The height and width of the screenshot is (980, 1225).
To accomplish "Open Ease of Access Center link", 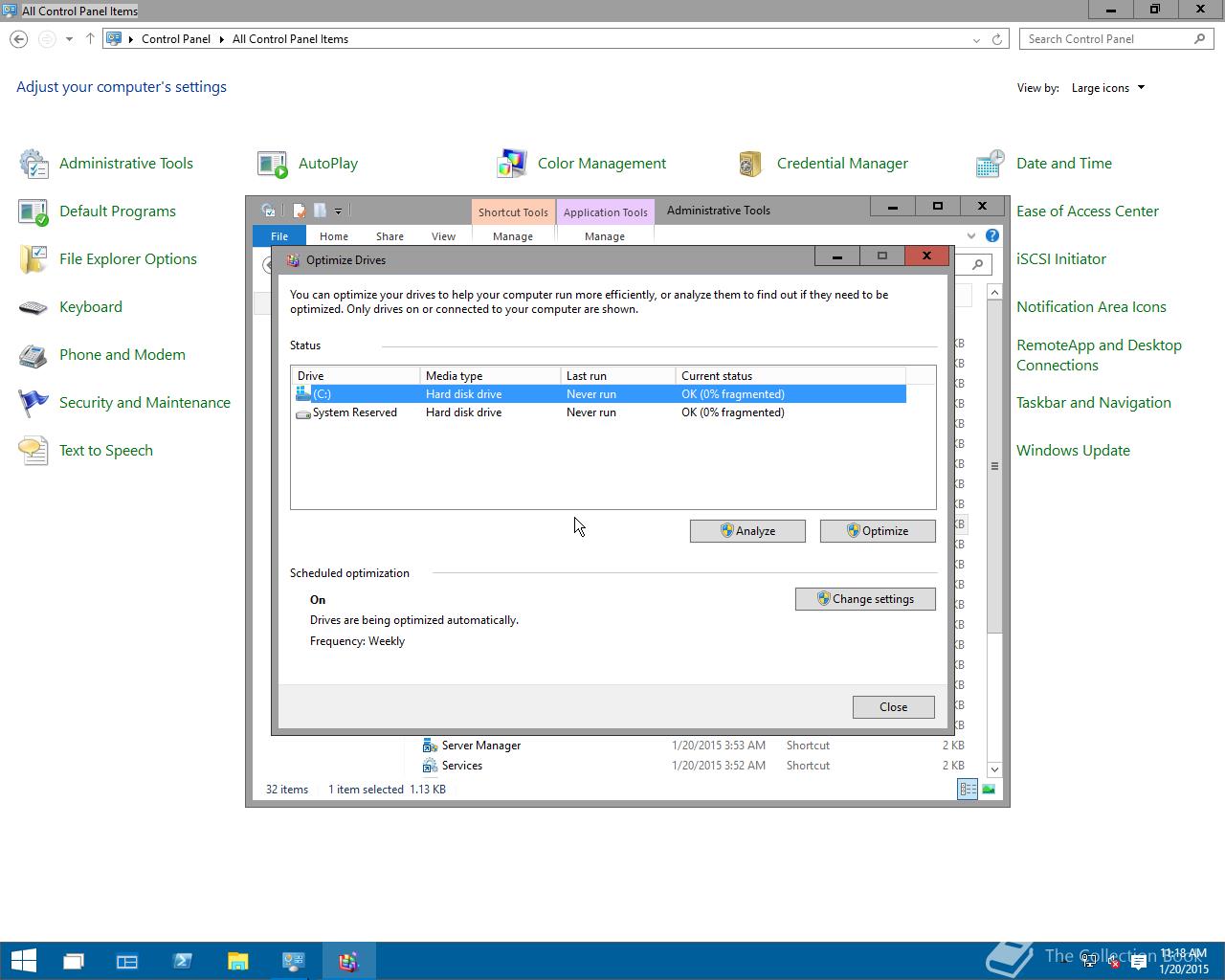I will point(1087,212).
